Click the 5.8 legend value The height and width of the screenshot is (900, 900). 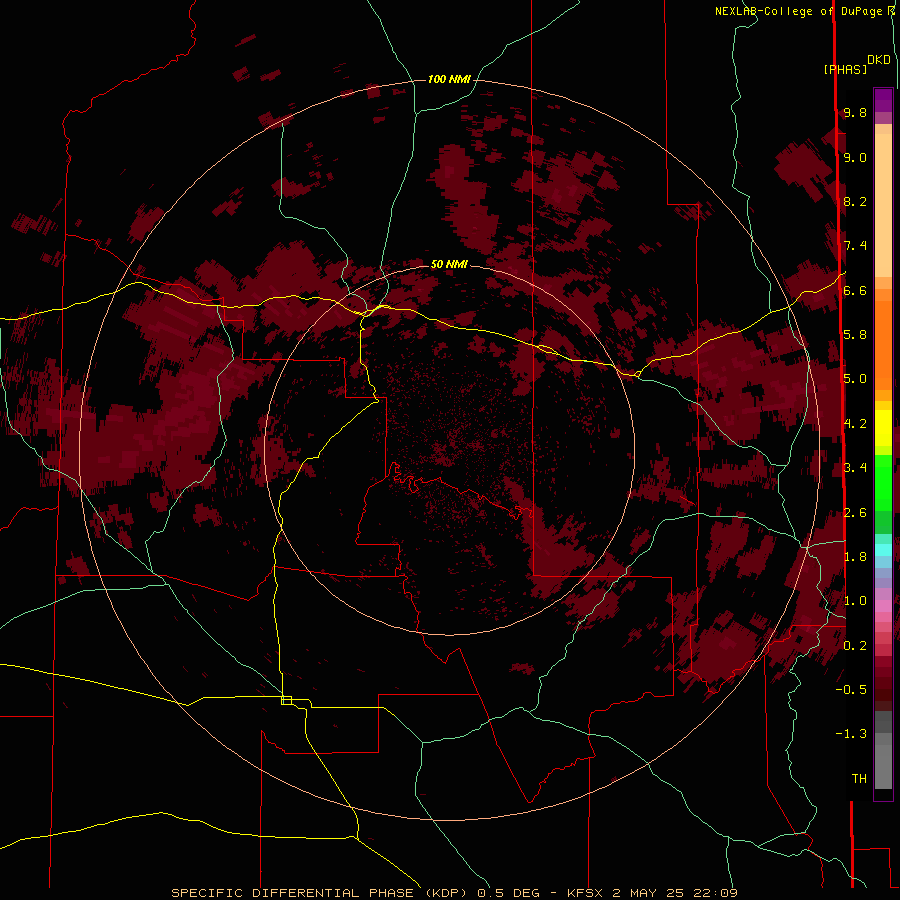pyautogui.click(x=855, y=334)
